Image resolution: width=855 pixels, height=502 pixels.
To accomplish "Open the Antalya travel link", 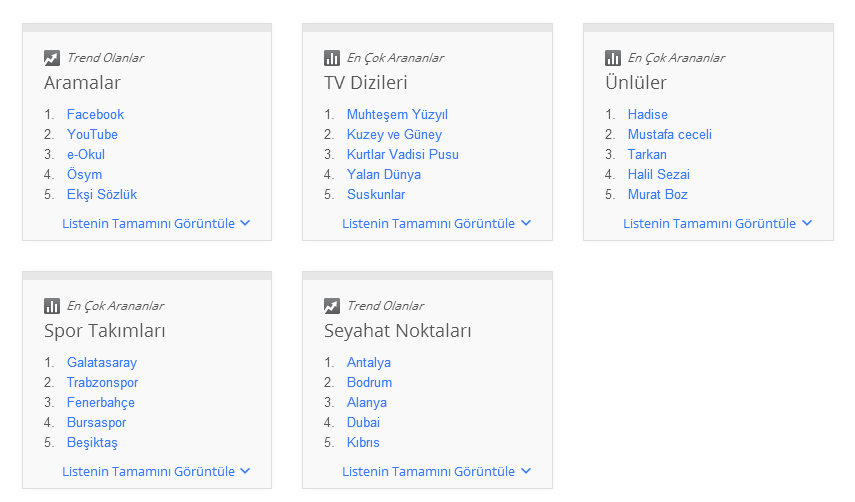I will coord(368,362).
